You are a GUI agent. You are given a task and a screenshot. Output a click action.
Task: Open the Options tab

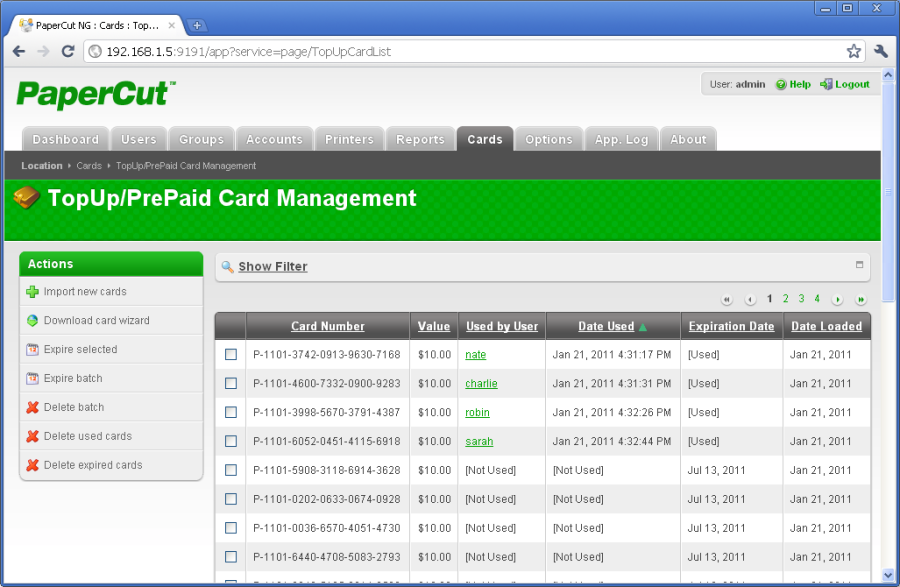(549, 139)
